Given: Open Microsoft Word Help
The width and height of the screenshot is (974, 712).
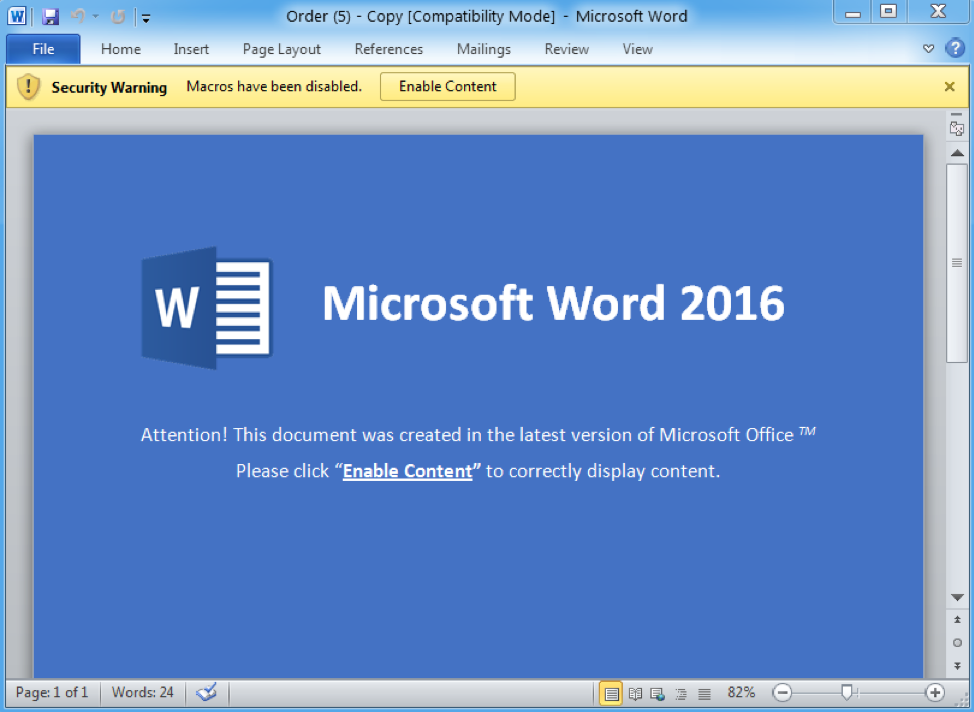Looking at the screenshot, I should (x=955, y=48).
